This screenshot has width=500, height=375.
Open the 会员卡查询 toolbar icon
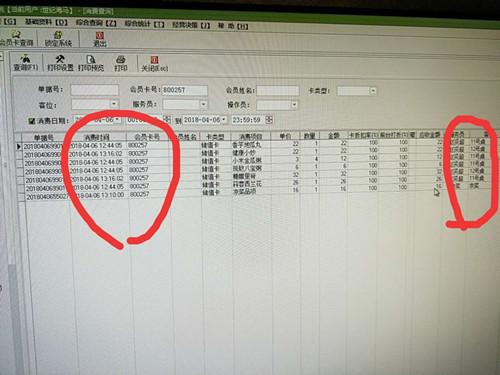tap(16, 38)
